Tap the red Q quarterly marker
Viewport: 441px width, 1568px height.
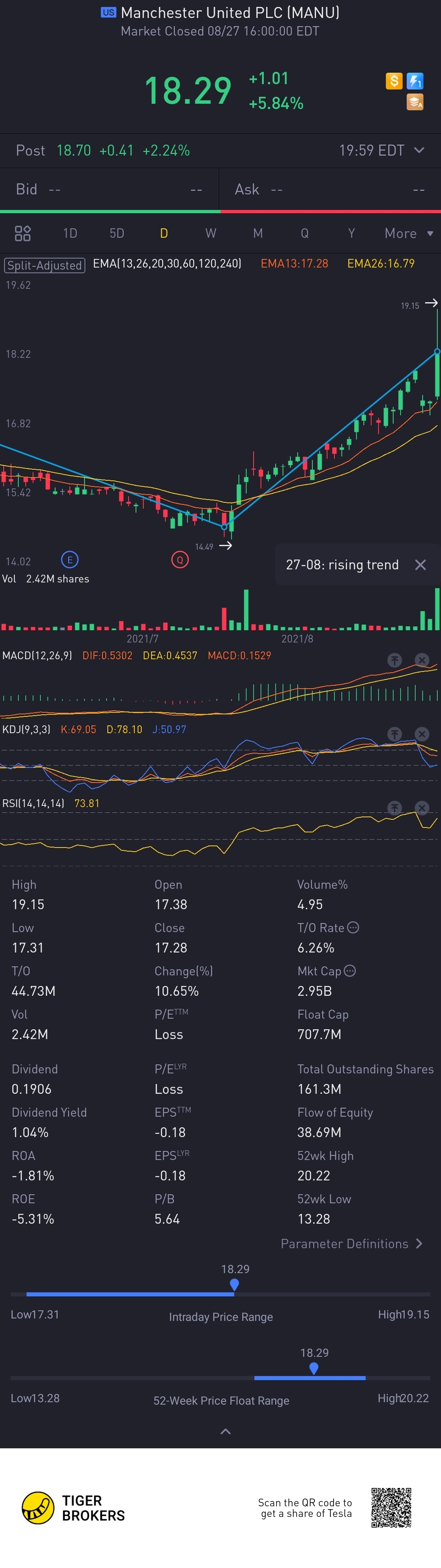coord(179,560)
